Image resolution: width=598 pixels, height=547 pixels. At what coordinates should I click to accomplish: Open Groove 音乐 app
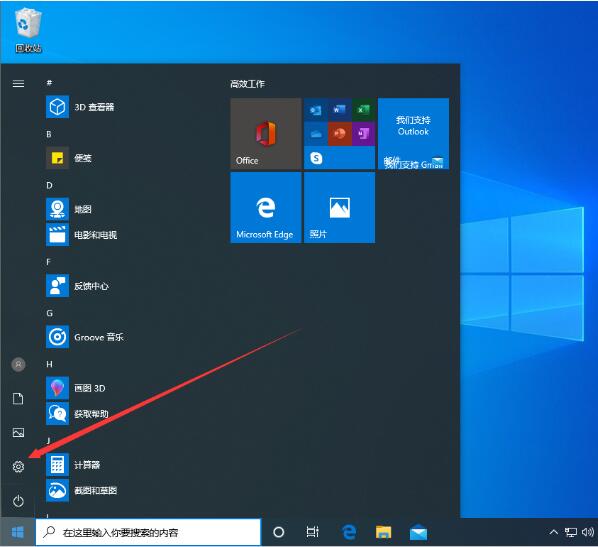(x=85, y=337)
